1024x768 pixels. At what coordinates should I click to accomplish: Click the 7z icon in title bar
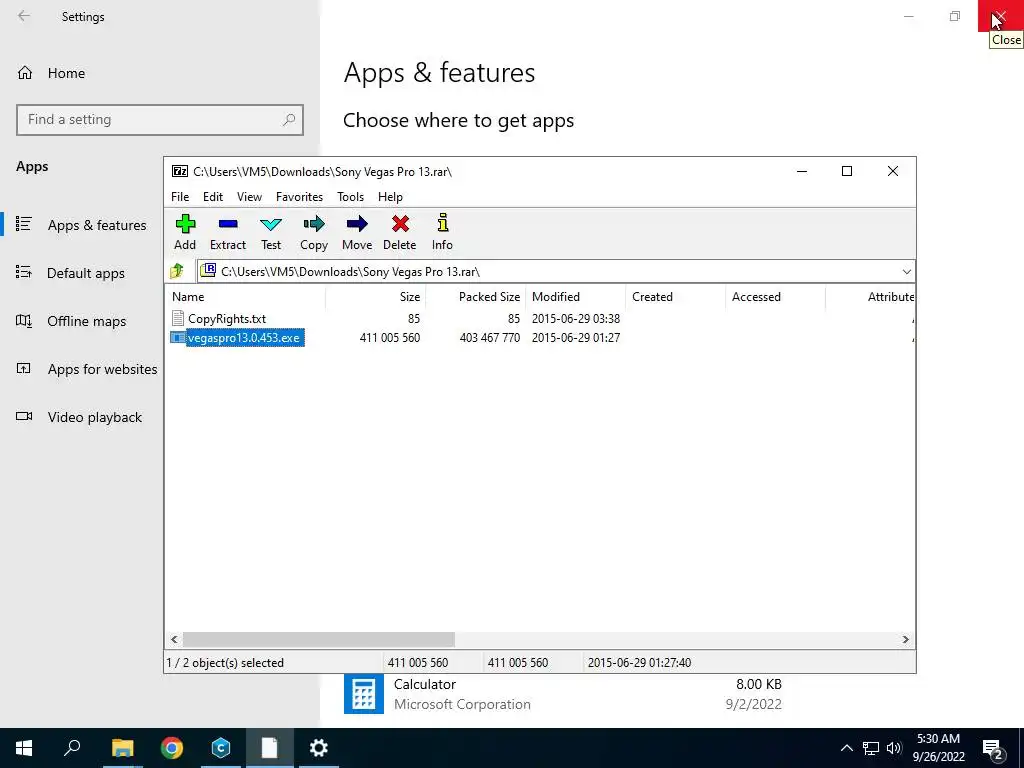(x=180, y=171)
